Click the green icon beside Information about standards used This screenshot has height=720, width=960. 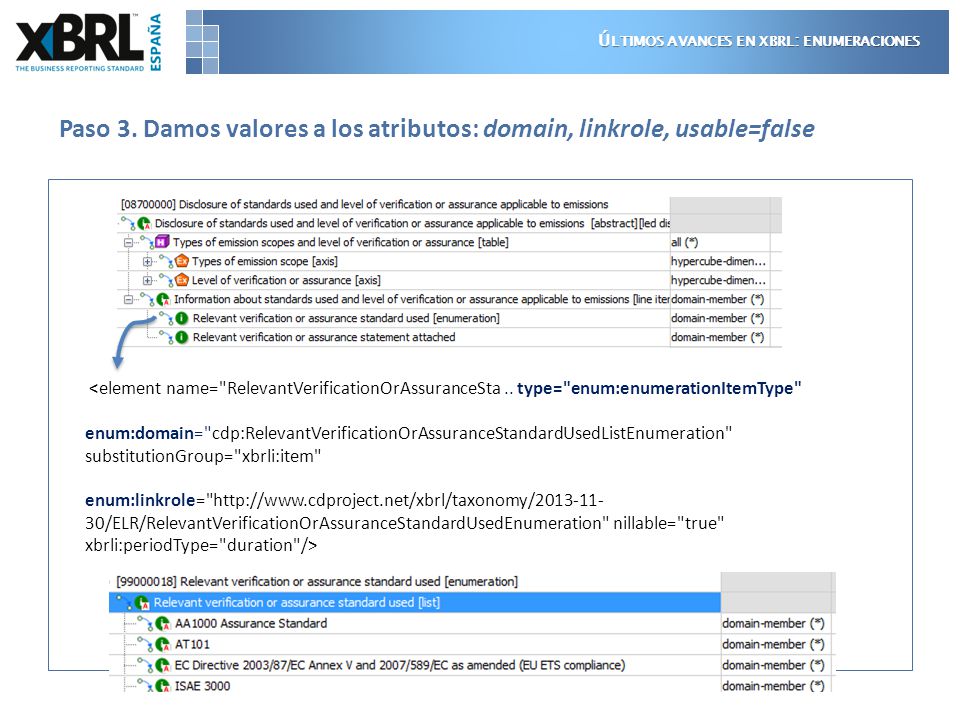(163, 299)
